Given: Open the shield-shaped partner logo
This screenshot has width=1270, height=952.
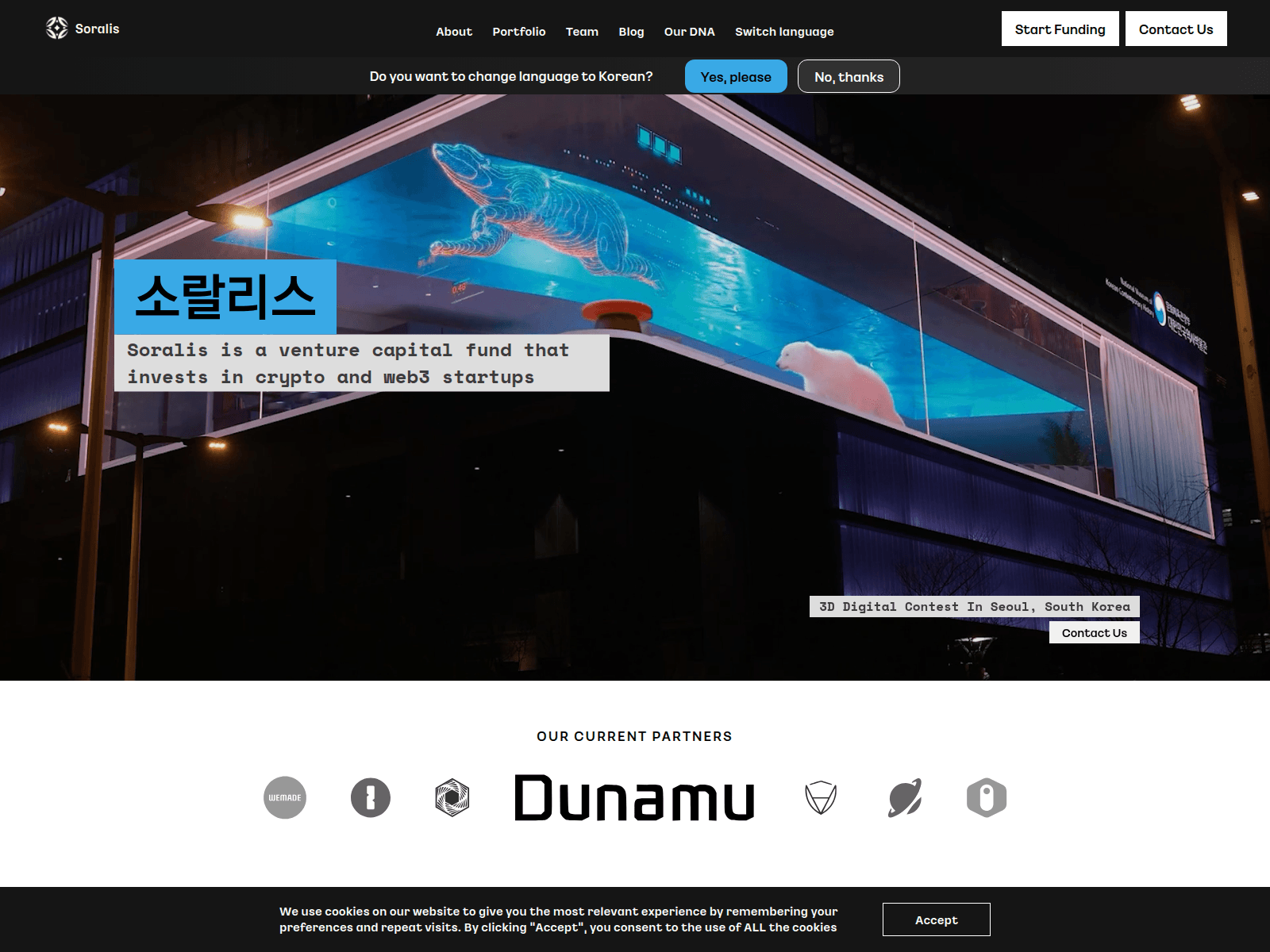Looking at the screenshot, I should 821,797.
